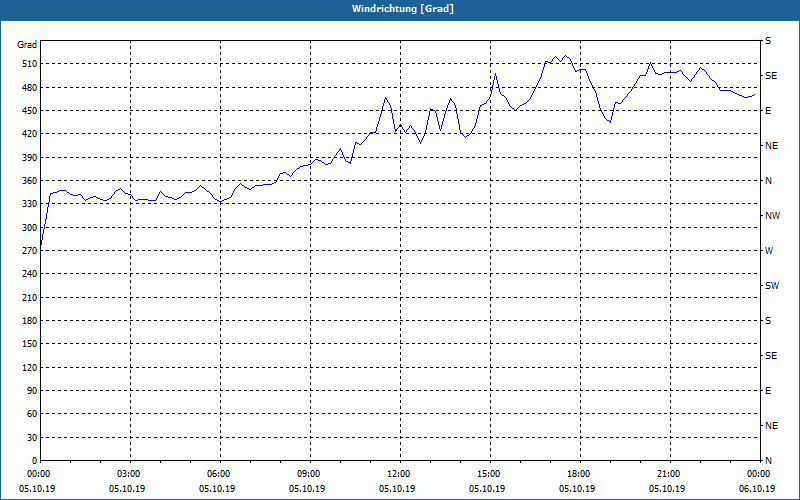Screen dimensions: 800x500
Task: Click the 12:00 time label
Action: [x=397, y=474]
